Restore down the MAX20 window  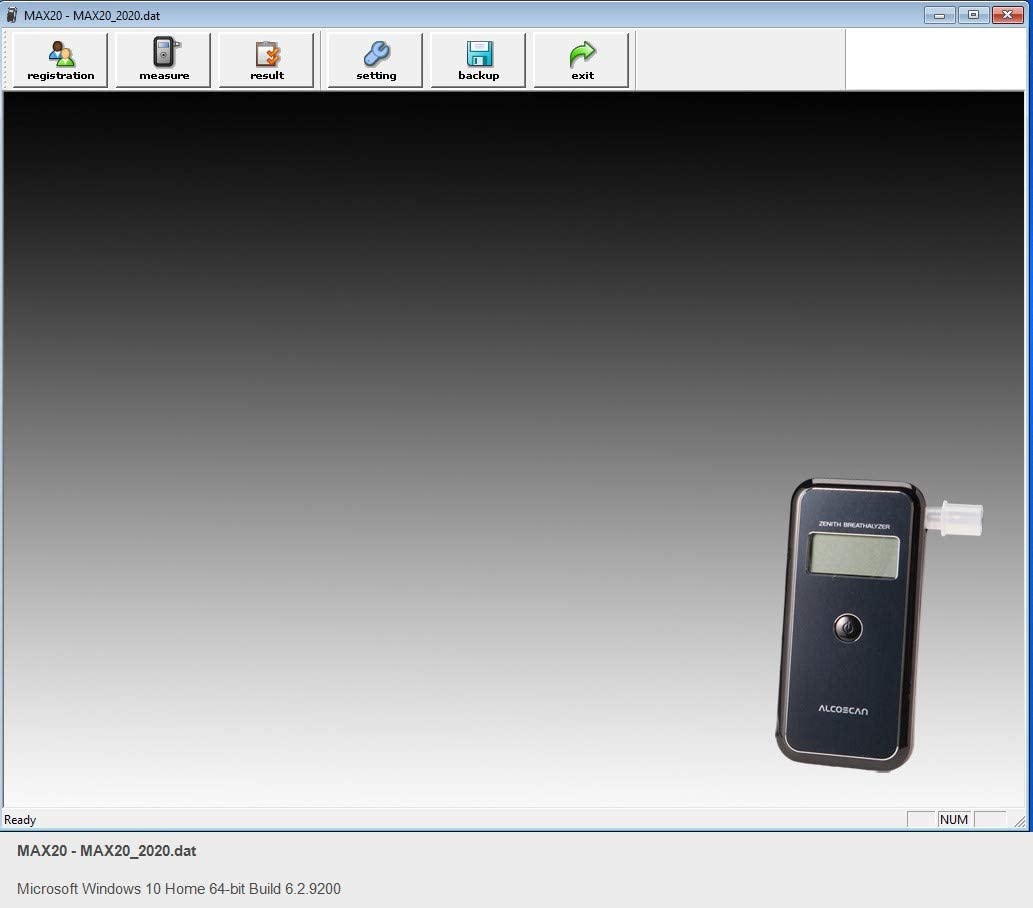[x=973, y=15]
